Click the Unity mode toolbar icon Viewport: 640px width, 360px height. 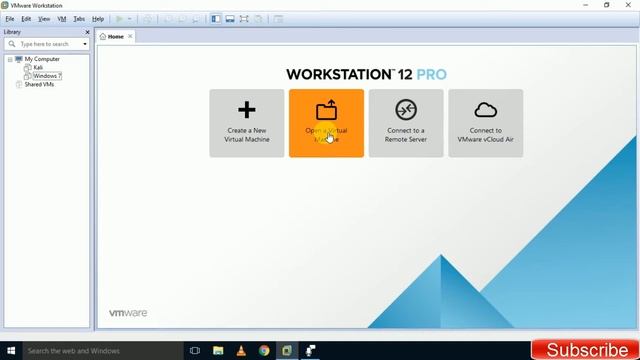point(258,19)
